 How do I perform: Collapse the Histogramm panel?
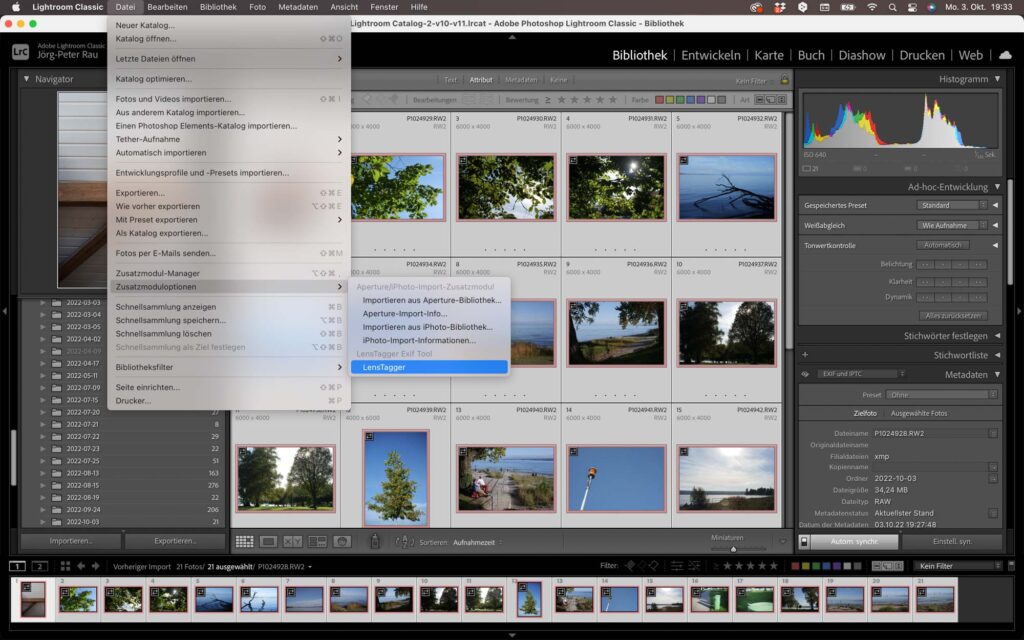(x=997, y=79)
